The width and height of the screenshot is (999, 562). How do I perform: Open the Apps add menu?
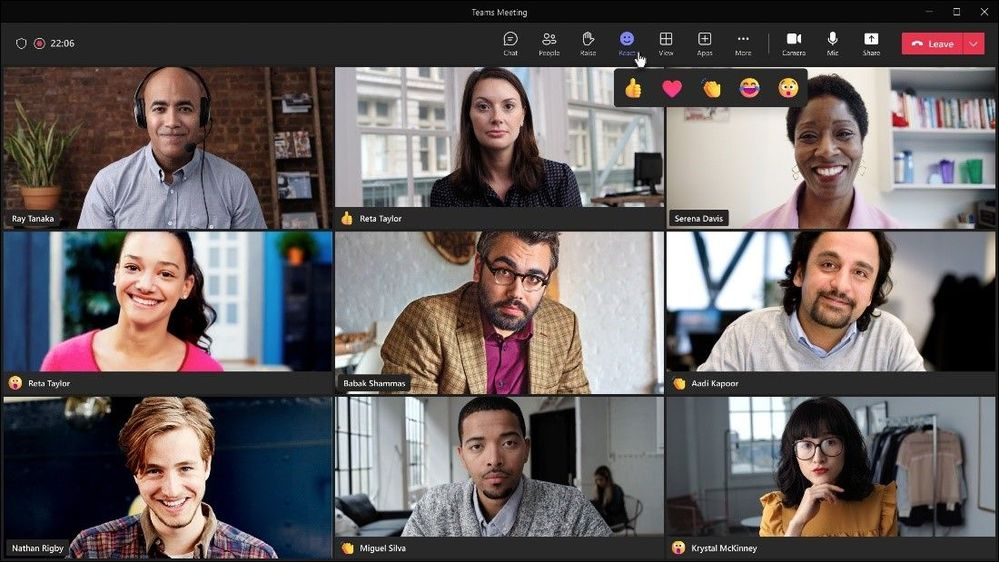pyautogui.click(x=705, y=42)
